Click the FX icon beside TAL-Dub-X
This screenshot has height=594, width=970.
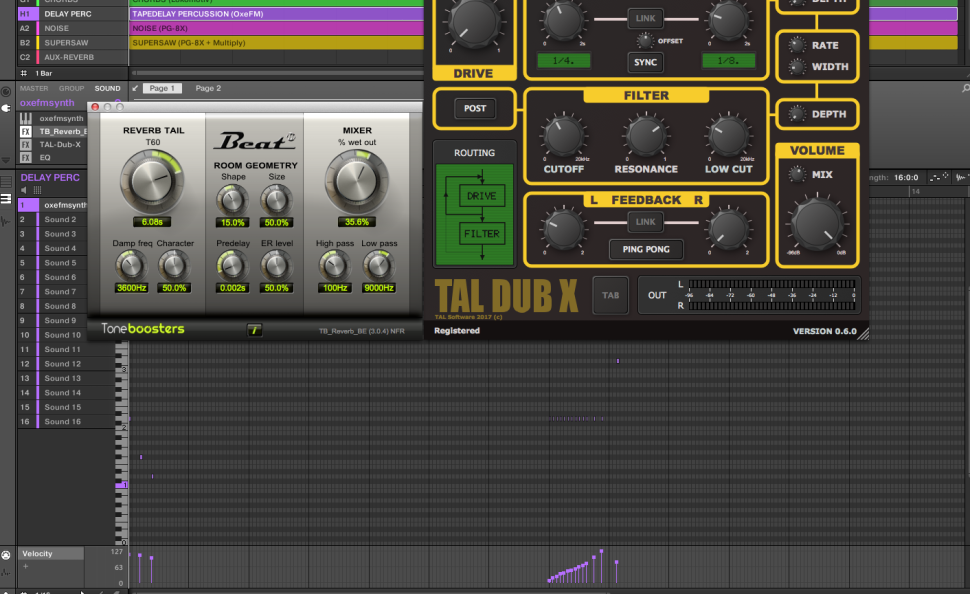point(25,144)
